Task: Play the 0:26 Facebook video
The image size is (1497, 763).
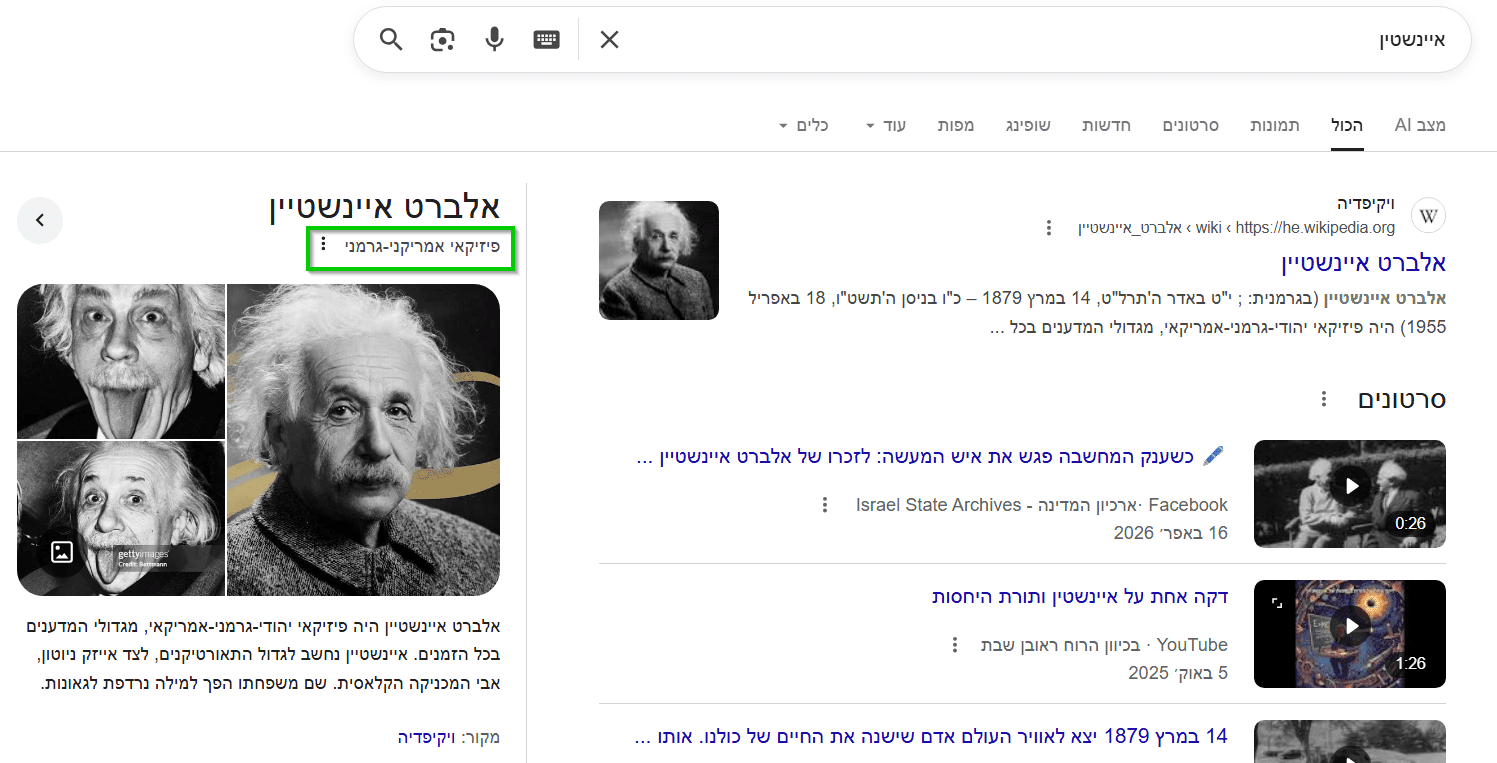Action: [1350, 487]
